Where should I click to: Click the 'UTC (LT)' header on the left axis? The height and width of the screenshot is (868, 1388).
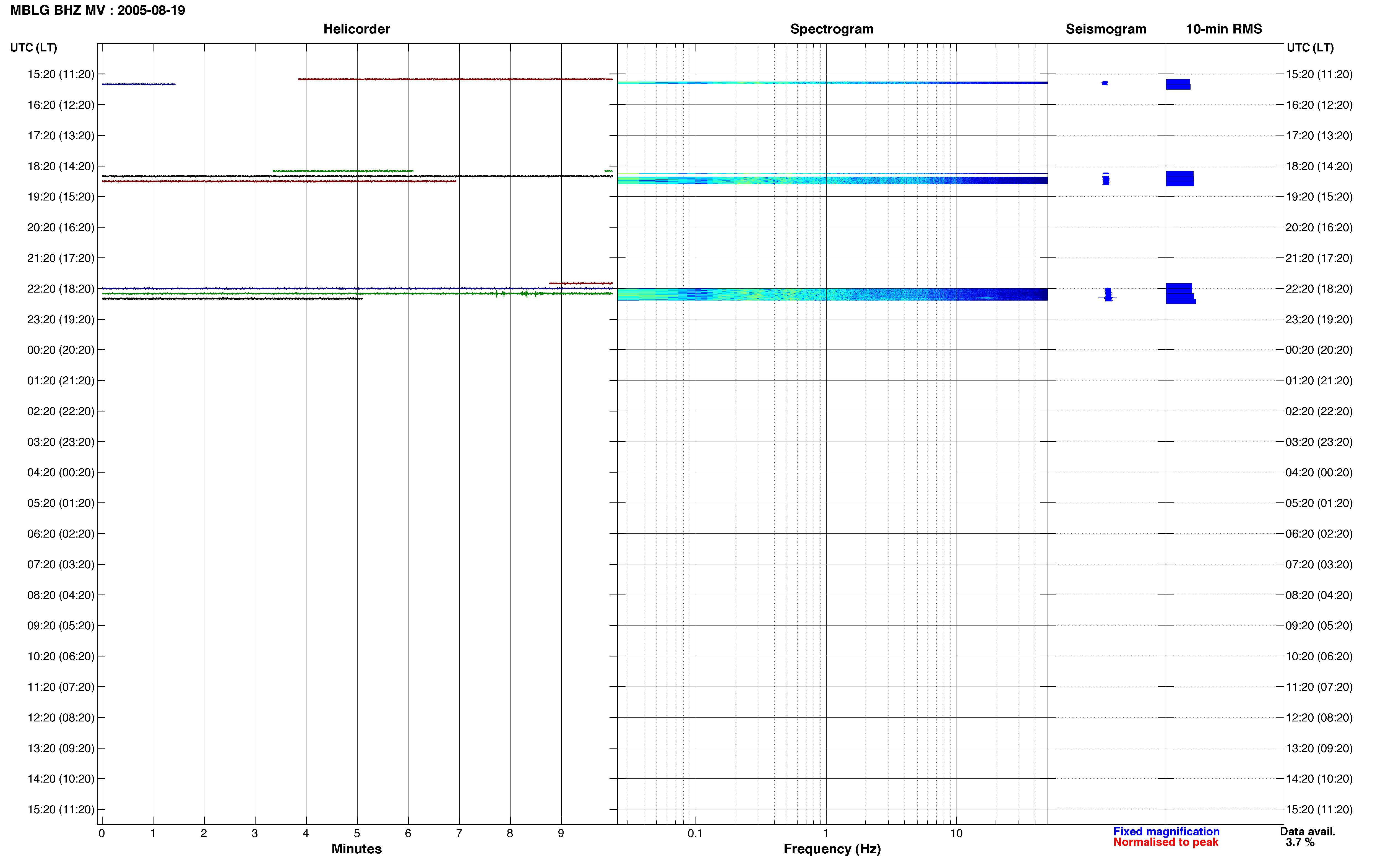point(33,48)
